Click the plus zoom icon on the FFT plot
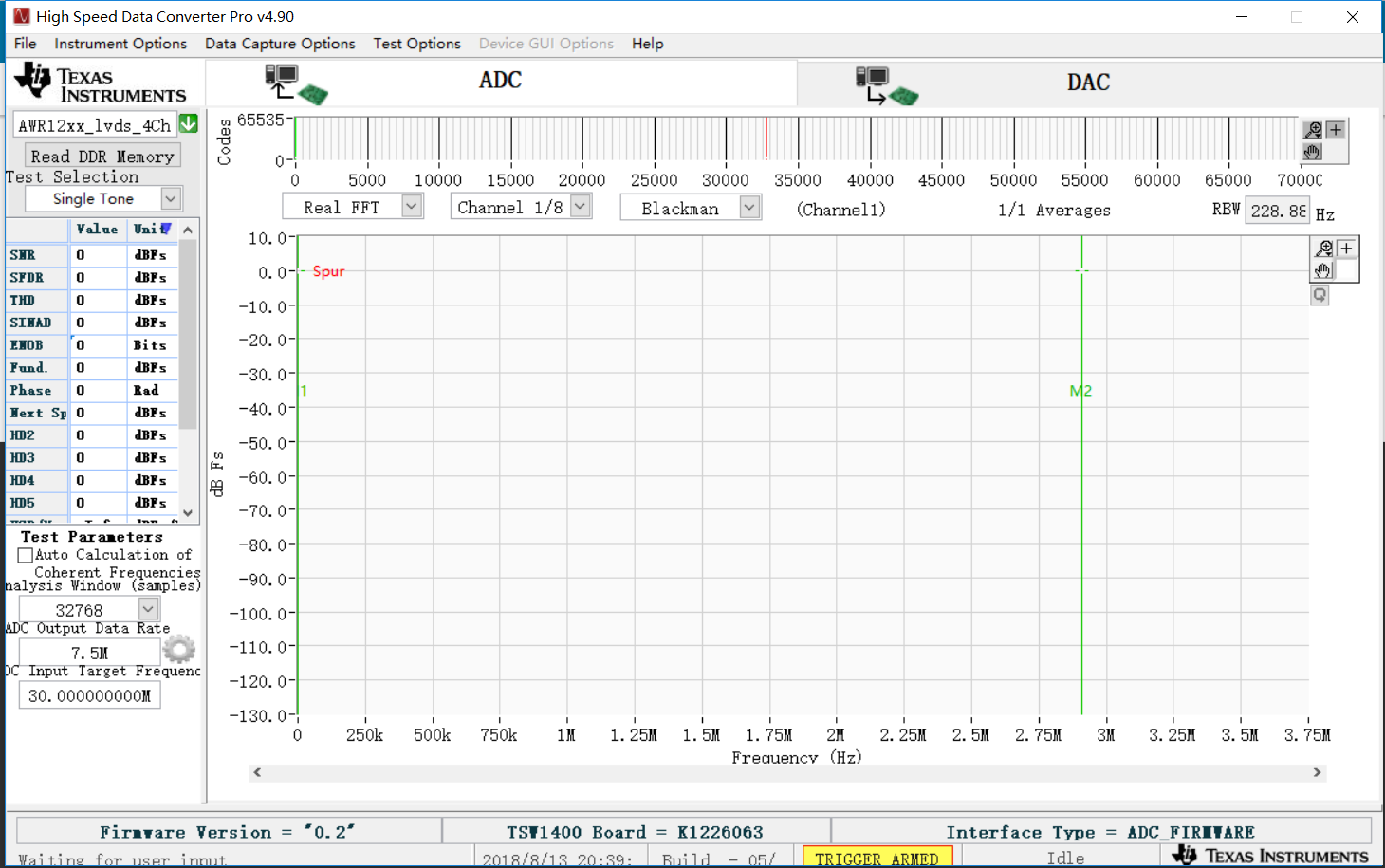This screenshot has width=1385, height=868. pos(1346,248)
